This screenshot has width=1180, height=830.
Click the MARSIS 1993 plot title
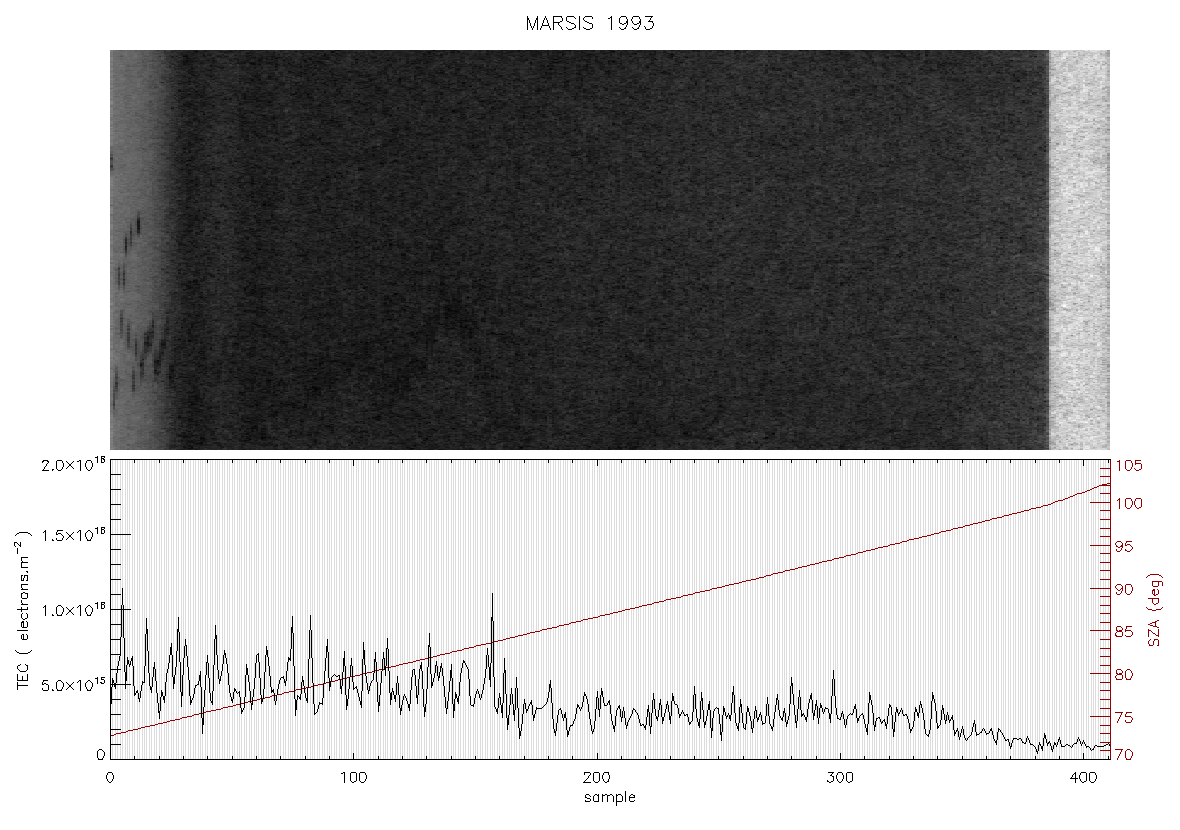coord(590,23)
